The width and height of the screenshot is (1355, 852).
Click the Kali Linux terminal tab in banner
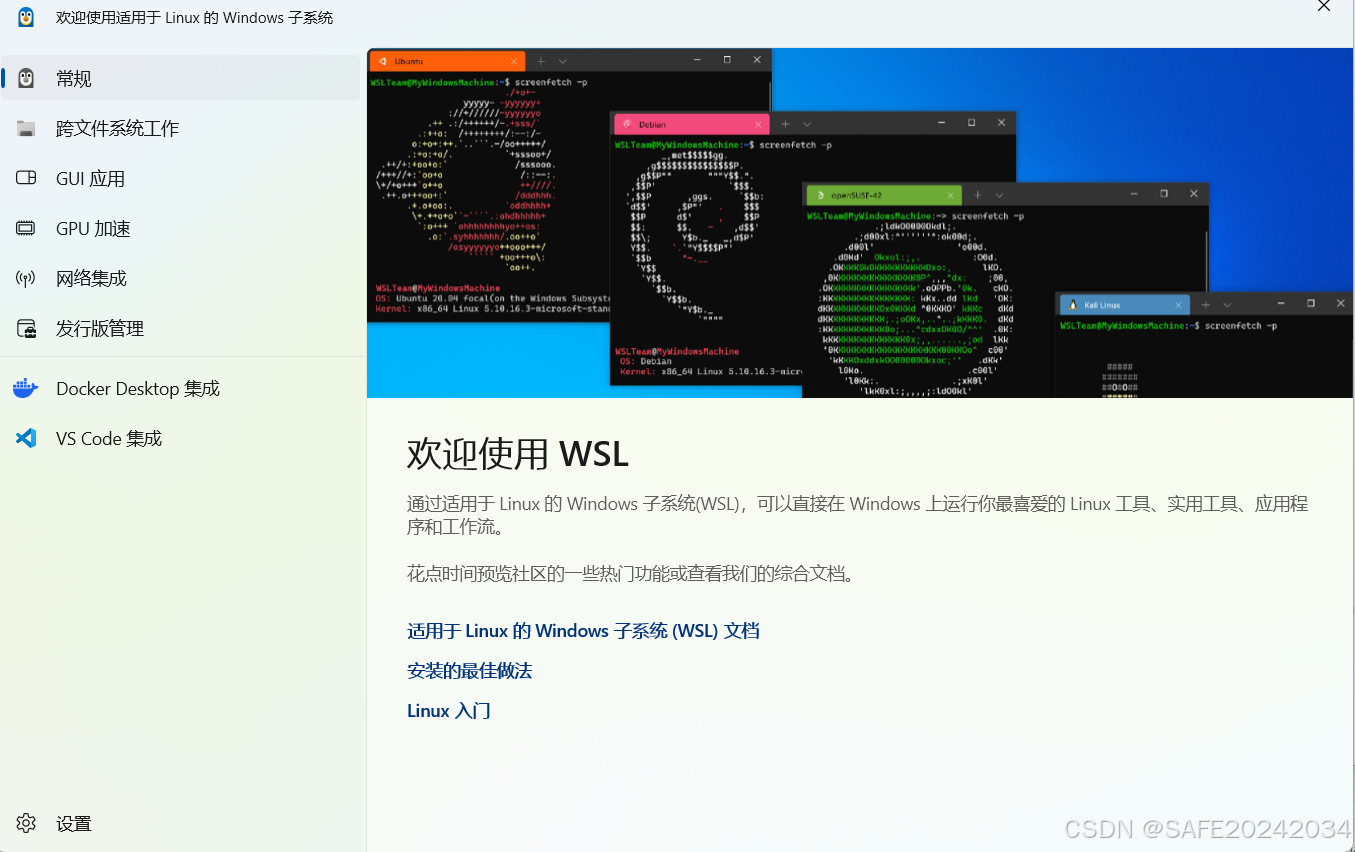coord(1124,304)
